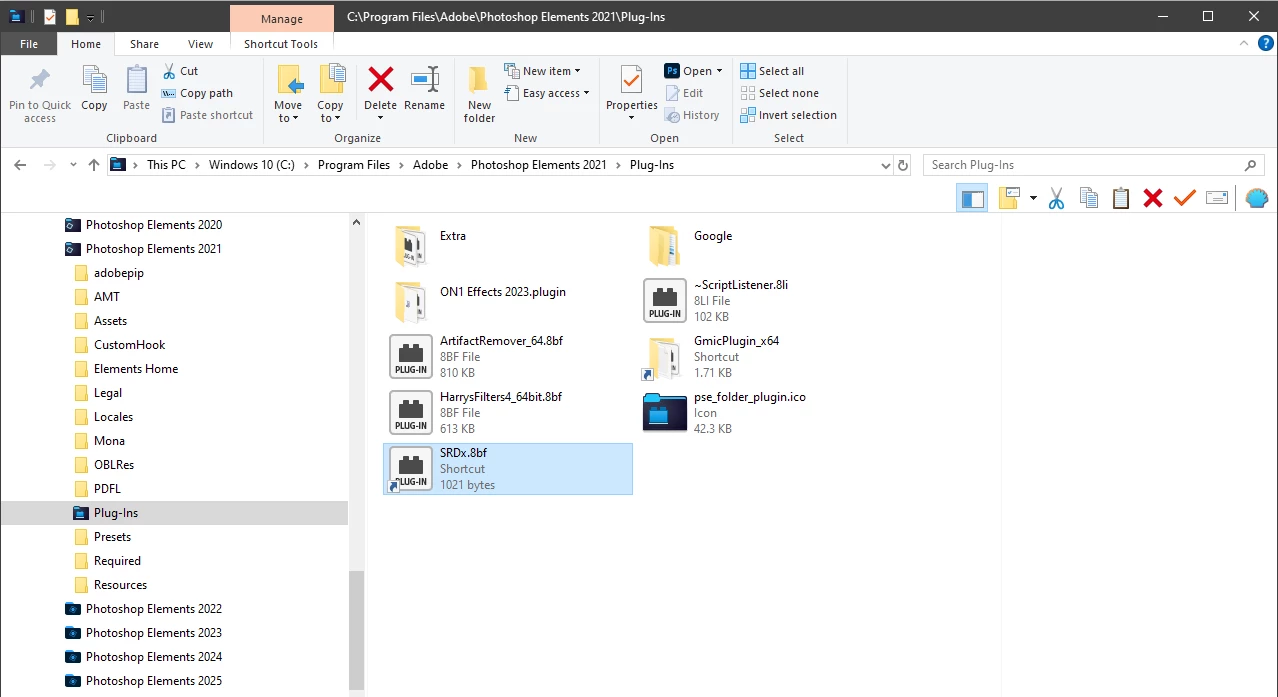Viewport: 1278px width, 697px height.
Task: Open the Easy access dropdown
Action: (x=546, y=93)
